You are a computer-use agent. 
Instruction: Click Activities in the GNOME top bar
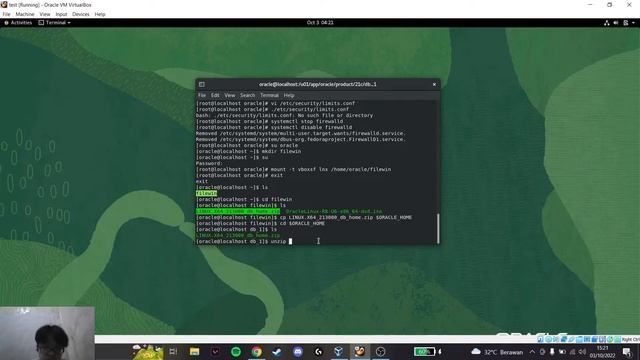[18, 23]
